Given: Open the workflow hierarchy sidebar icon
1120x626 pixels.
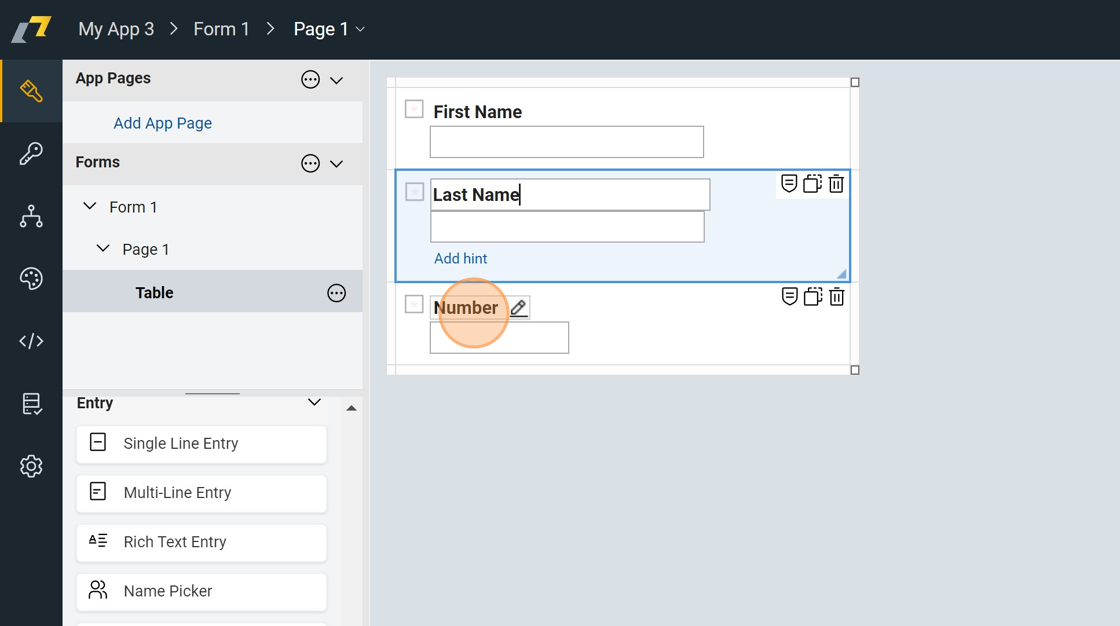Looking at the screenshot, I should (x=31, y=216).
